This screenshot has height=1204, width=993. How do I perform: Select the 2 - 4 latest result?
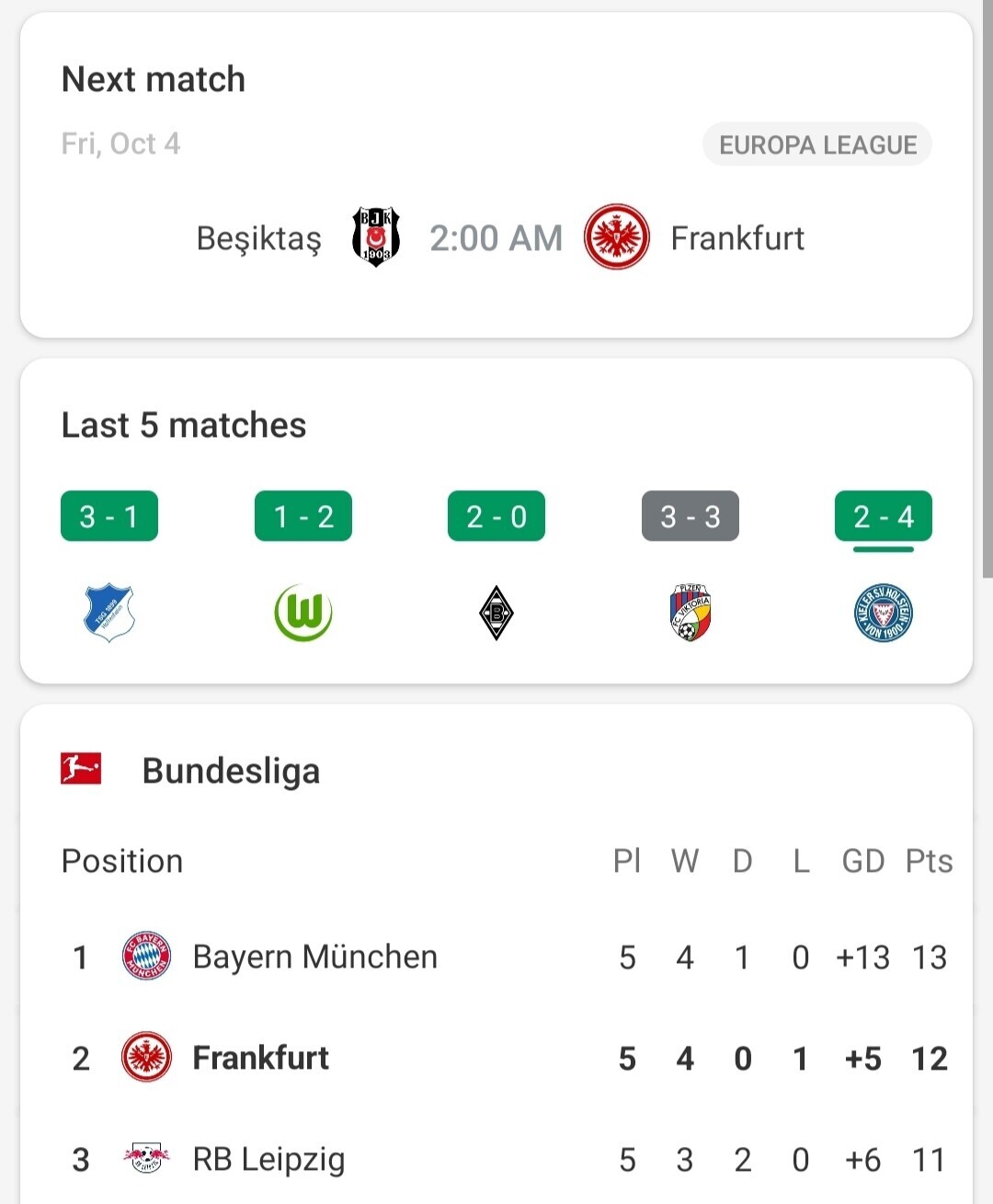coord(884,516)
